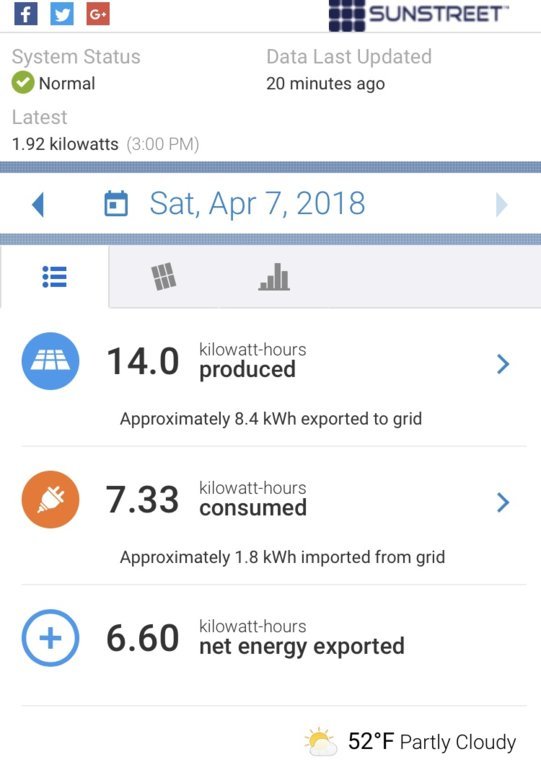
Task: Share via the Twitter icon
Action: 62,14
